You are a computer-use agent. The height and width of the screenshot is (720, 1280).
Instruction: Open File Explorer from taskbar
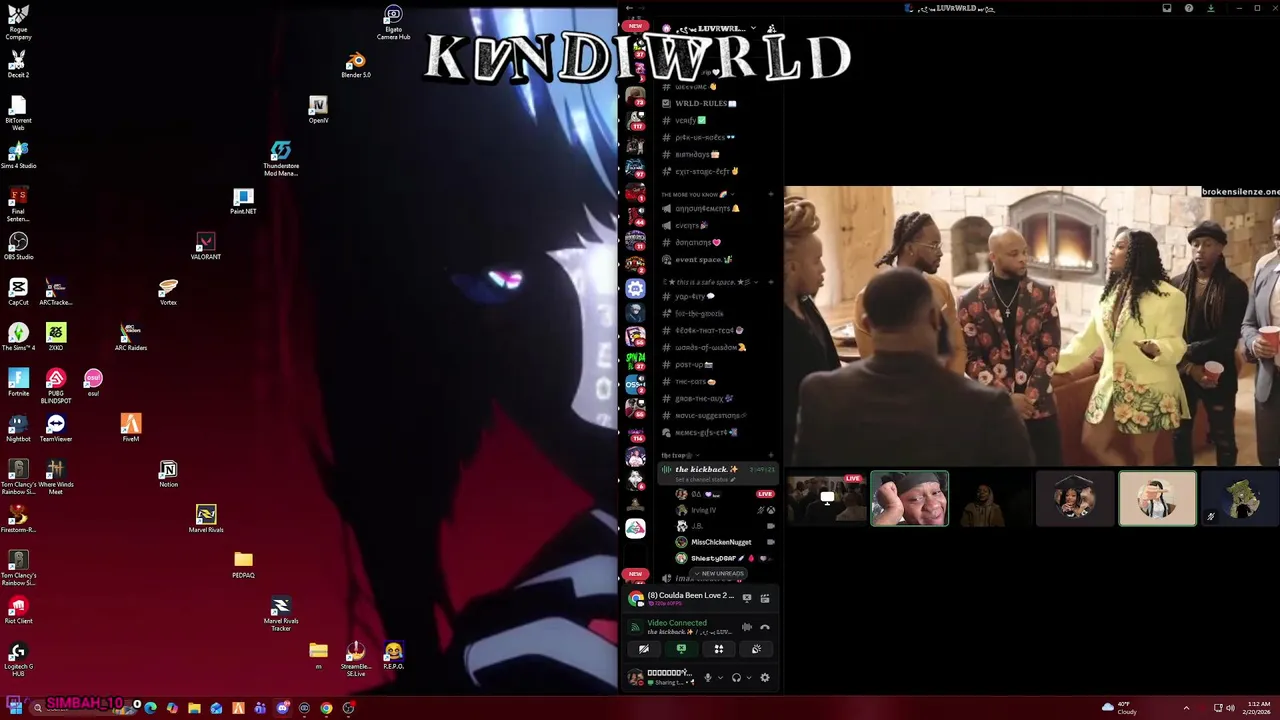(194, 708)
